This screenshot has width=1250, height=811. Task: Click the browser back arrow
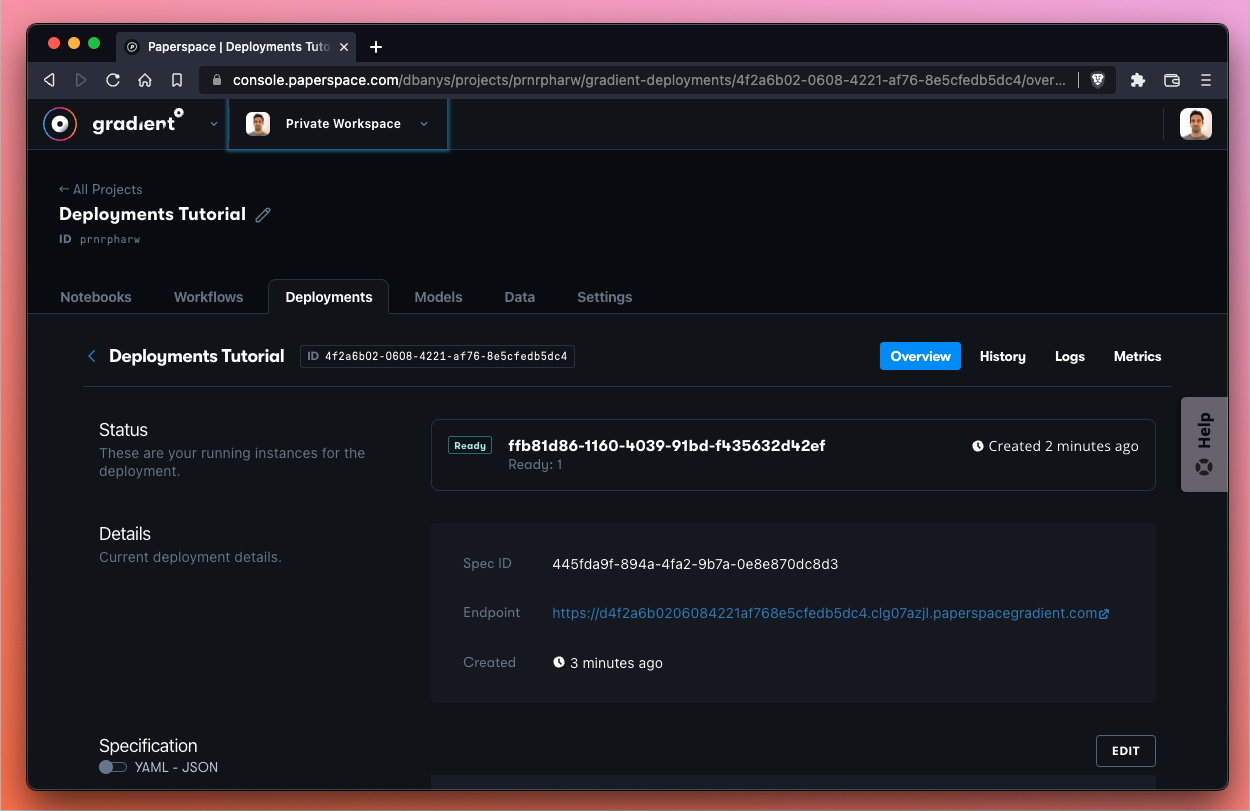pyautogui.click(x=49, y=80)
